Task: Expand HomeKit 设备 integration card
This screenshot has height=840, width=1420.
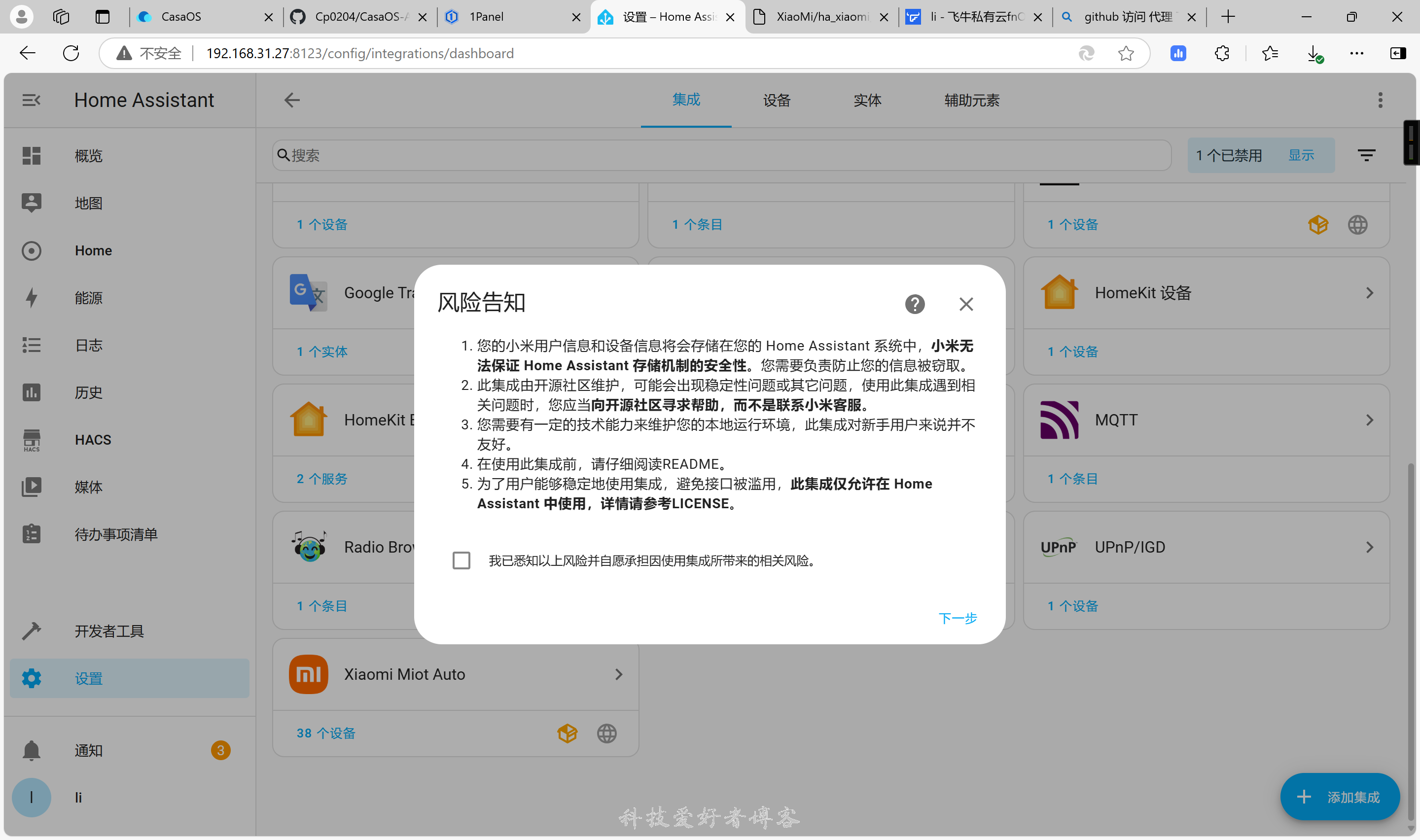Action: tap(1206, 293)
